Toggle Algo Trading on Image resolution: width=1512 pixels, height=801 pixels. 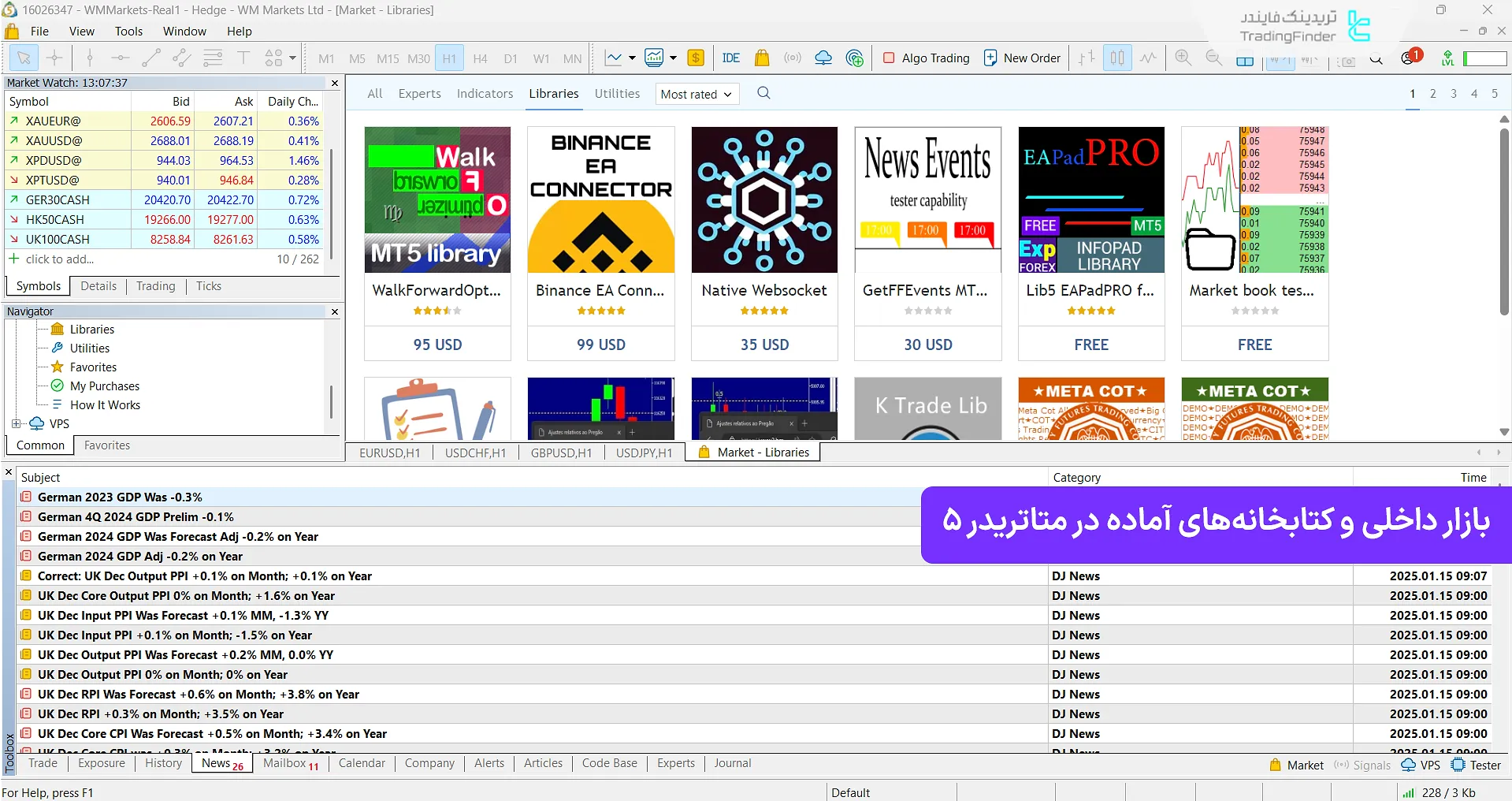tap(926, 58)
